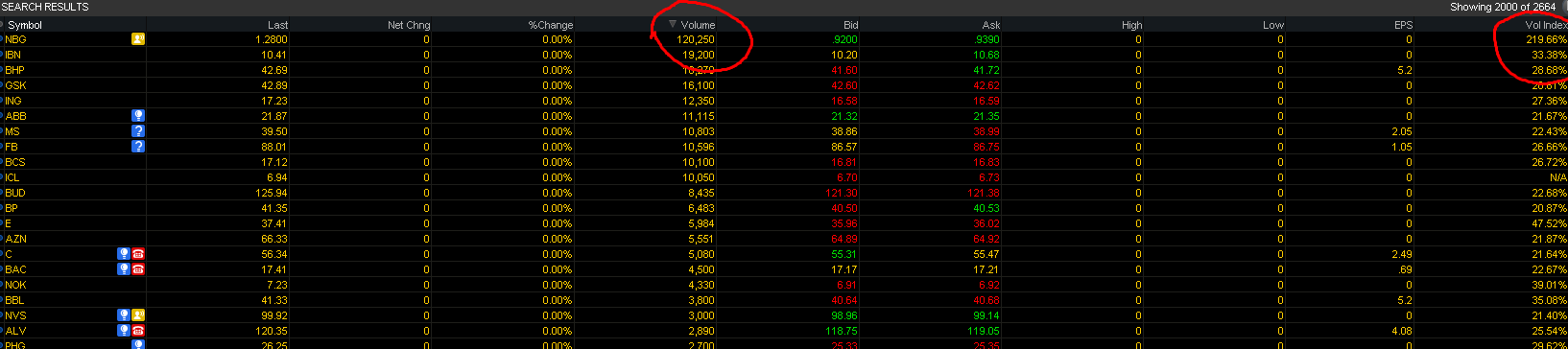Click the blue lightbulb icon for BAC
The image size is (1568, 349).
click(x=124, y=269)
